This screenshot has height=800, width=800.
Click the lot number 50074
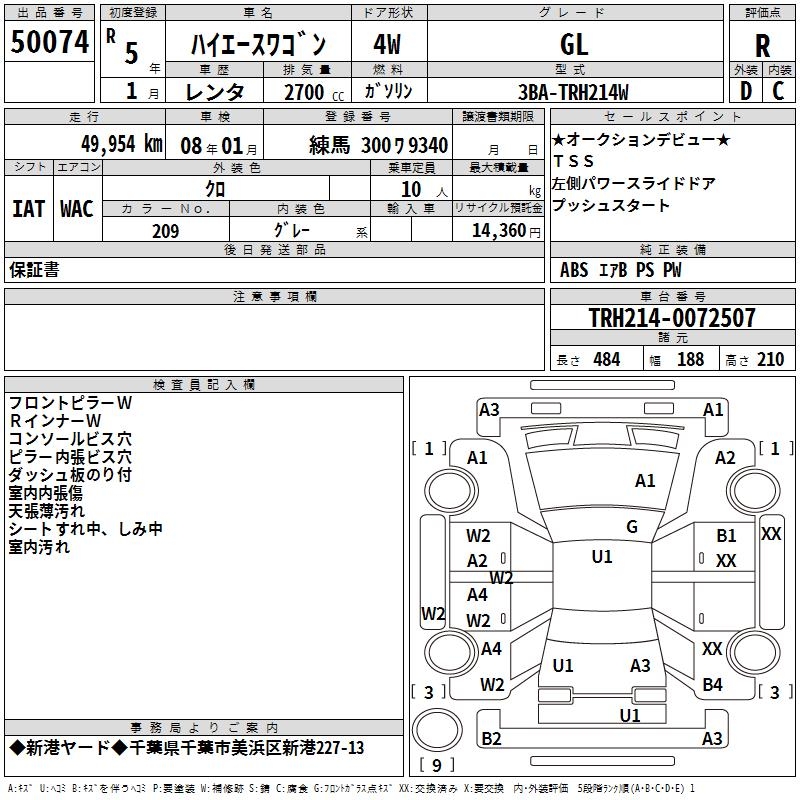click(x=49, y=41)
